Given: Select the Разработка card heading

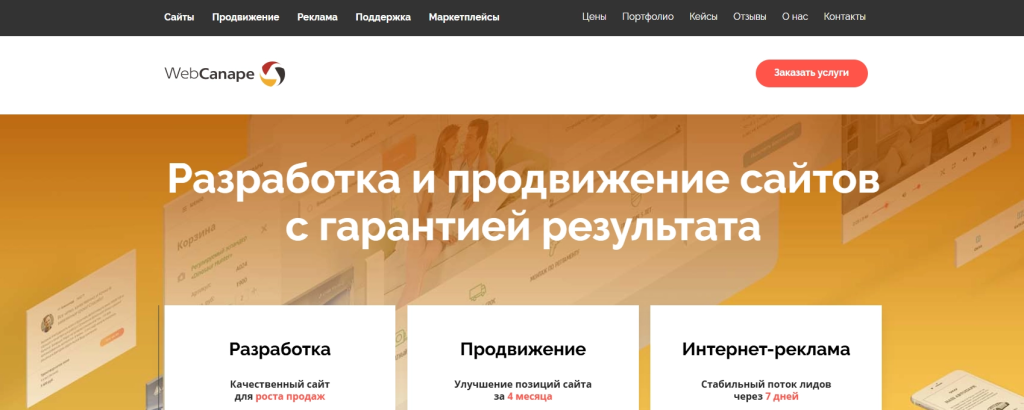Looking at the screenshot, I should 280,349.
